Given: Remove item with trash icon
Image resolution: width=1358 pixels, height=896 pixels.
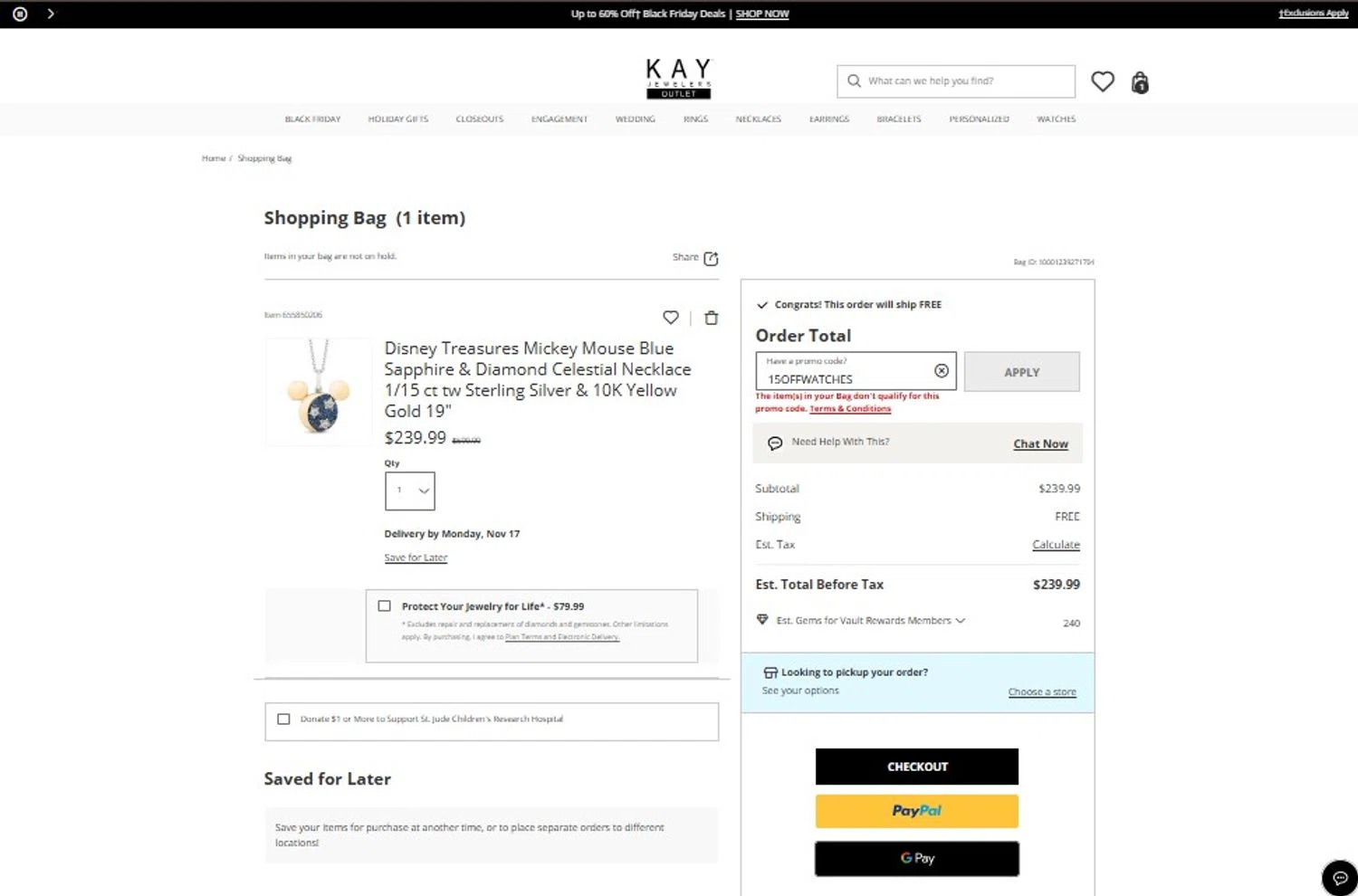Looking at the screenshot, I should tap(712, 318).
